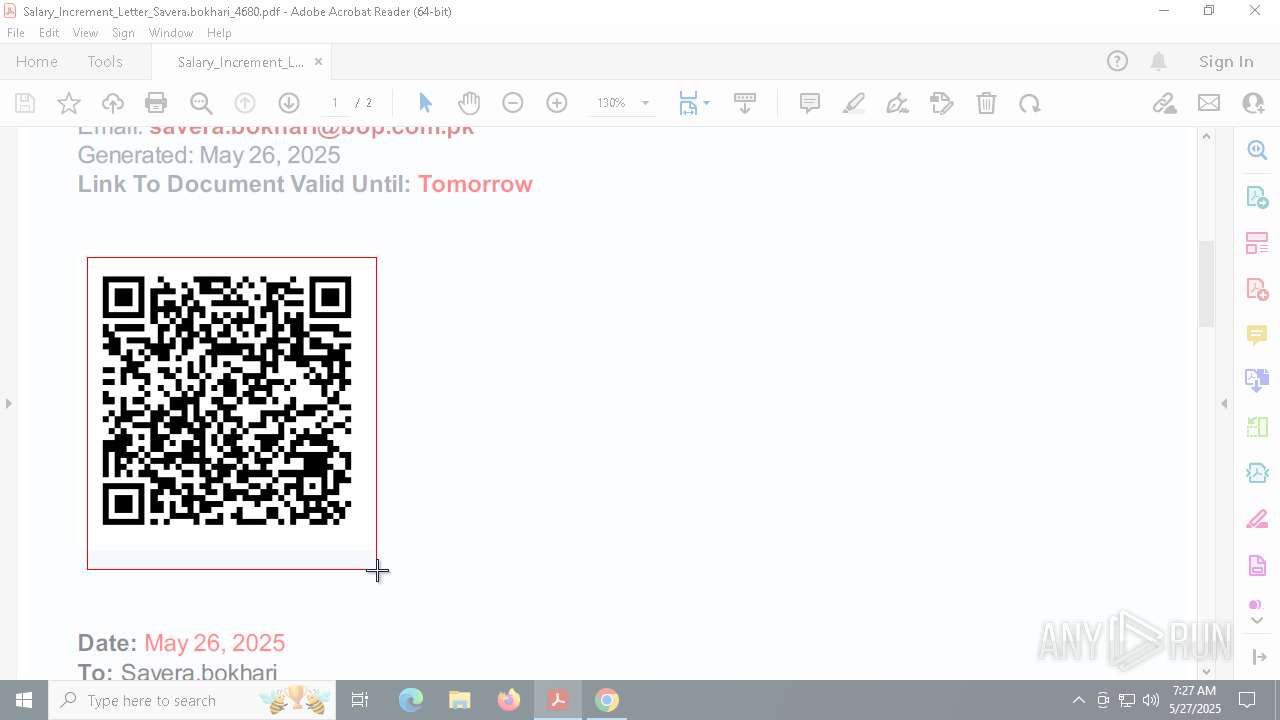Open the Create PDF tool in the right panel
1280x720 pixels.
pos(1257,289)
